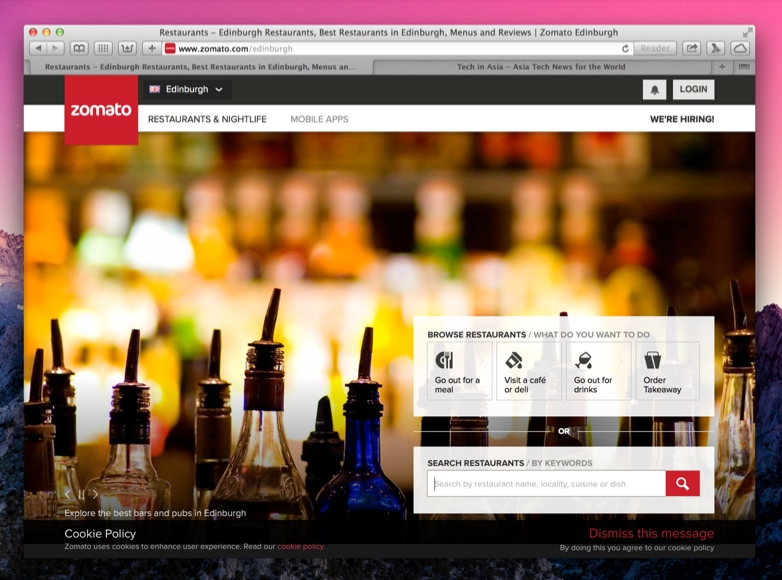Open notifications bell icon
The width and height of the screenshot is (782, 580).
tap(654, 90)
